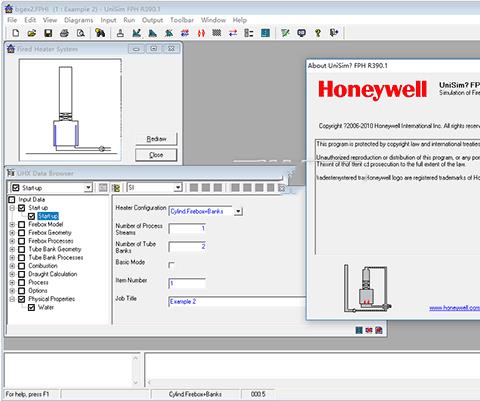This screenshot has height=401, width=480.
Task: Open Print Preview from the toolbar
Action: coord(80,33)
